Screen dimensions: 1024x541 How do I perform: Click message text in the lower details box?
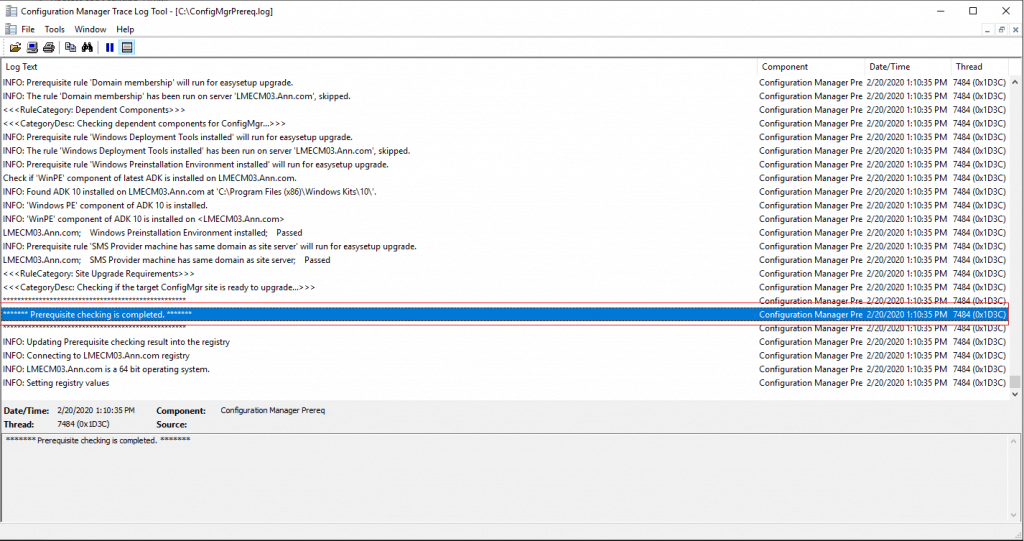tap(98, 440)
